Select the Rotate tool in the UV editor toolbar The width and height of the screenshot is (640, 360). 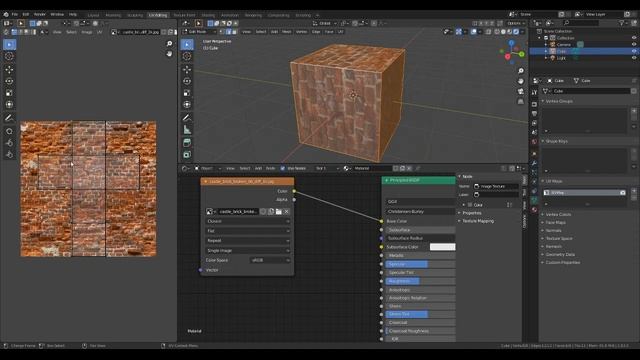(x=9, y=81)
